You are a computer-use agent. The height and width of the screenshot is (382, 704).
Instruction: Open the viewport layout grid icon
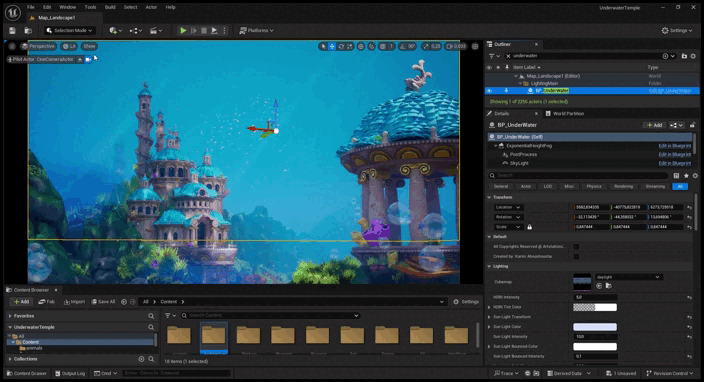point(475,46)
